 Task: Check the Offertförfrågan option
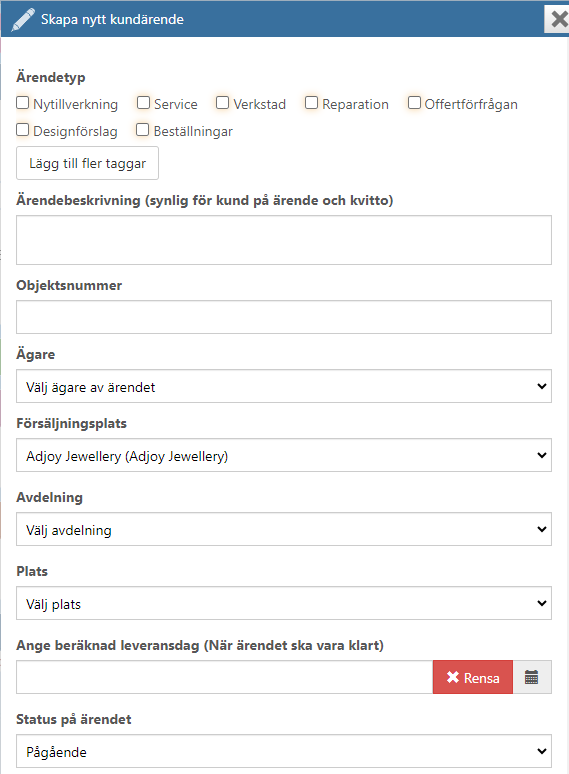(x=414, y=103)
